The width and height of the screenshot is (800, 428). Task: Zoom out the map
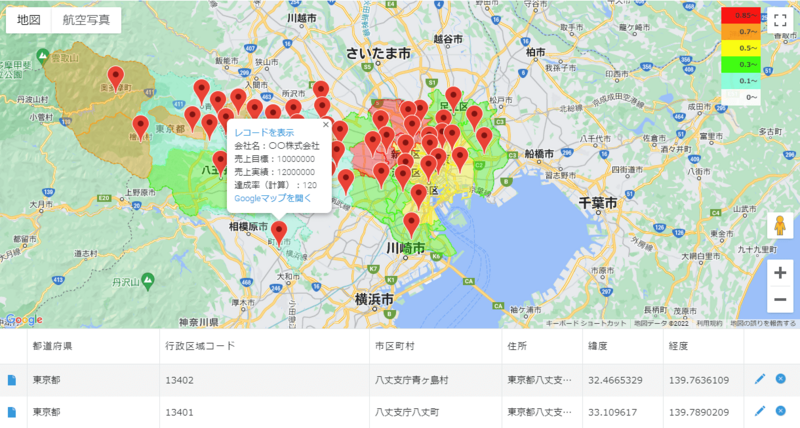point(780,299)
